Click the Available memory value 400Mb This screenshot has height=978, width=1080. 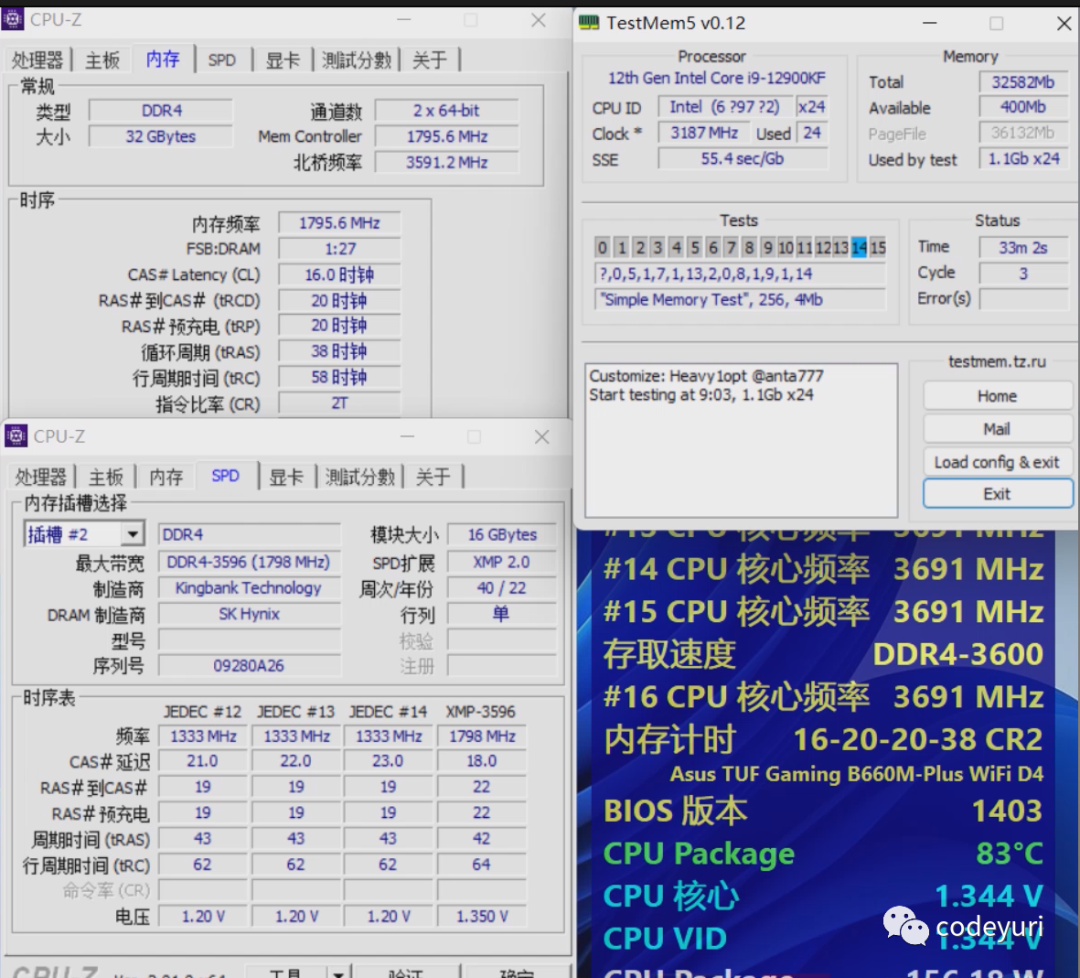[x=1023, y=107]
